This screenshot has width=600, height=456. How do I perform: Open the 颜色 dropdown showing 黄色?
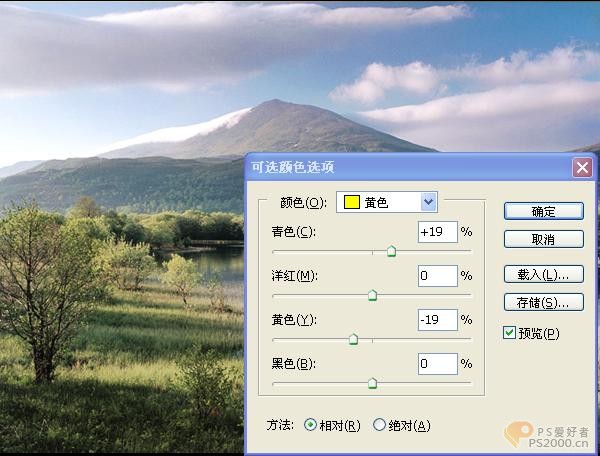(x=387, y=202)
